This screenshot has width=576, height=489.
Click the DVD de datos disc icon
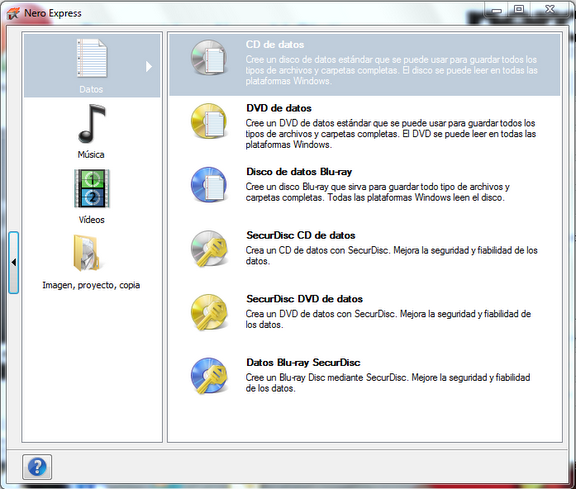tap(209, 121)
